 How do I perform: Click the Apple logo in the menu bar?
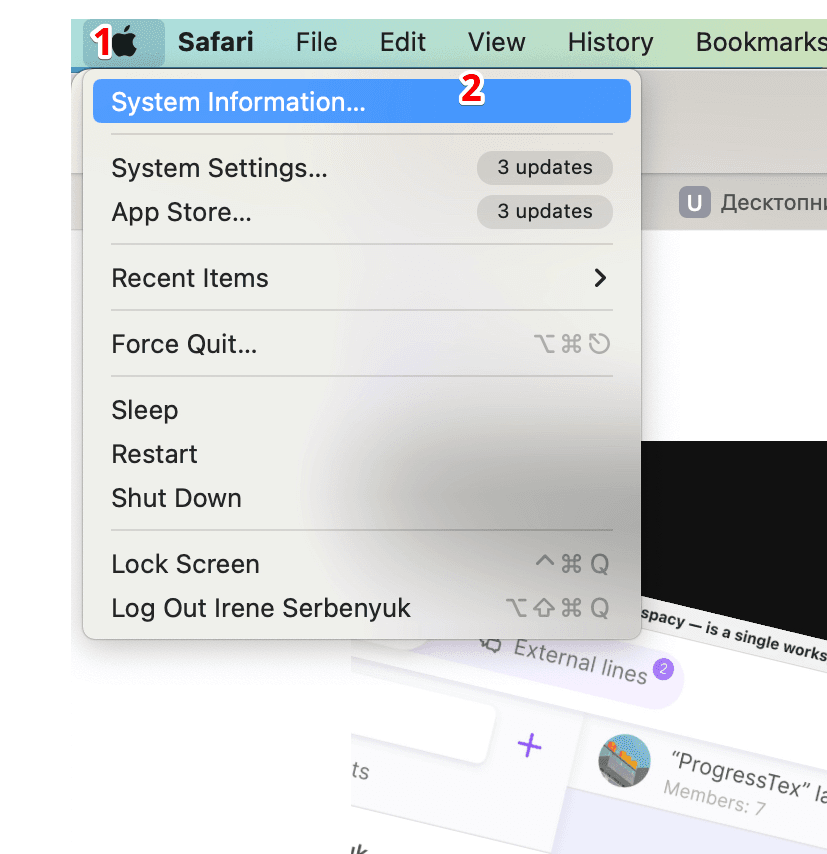point(125,43)
